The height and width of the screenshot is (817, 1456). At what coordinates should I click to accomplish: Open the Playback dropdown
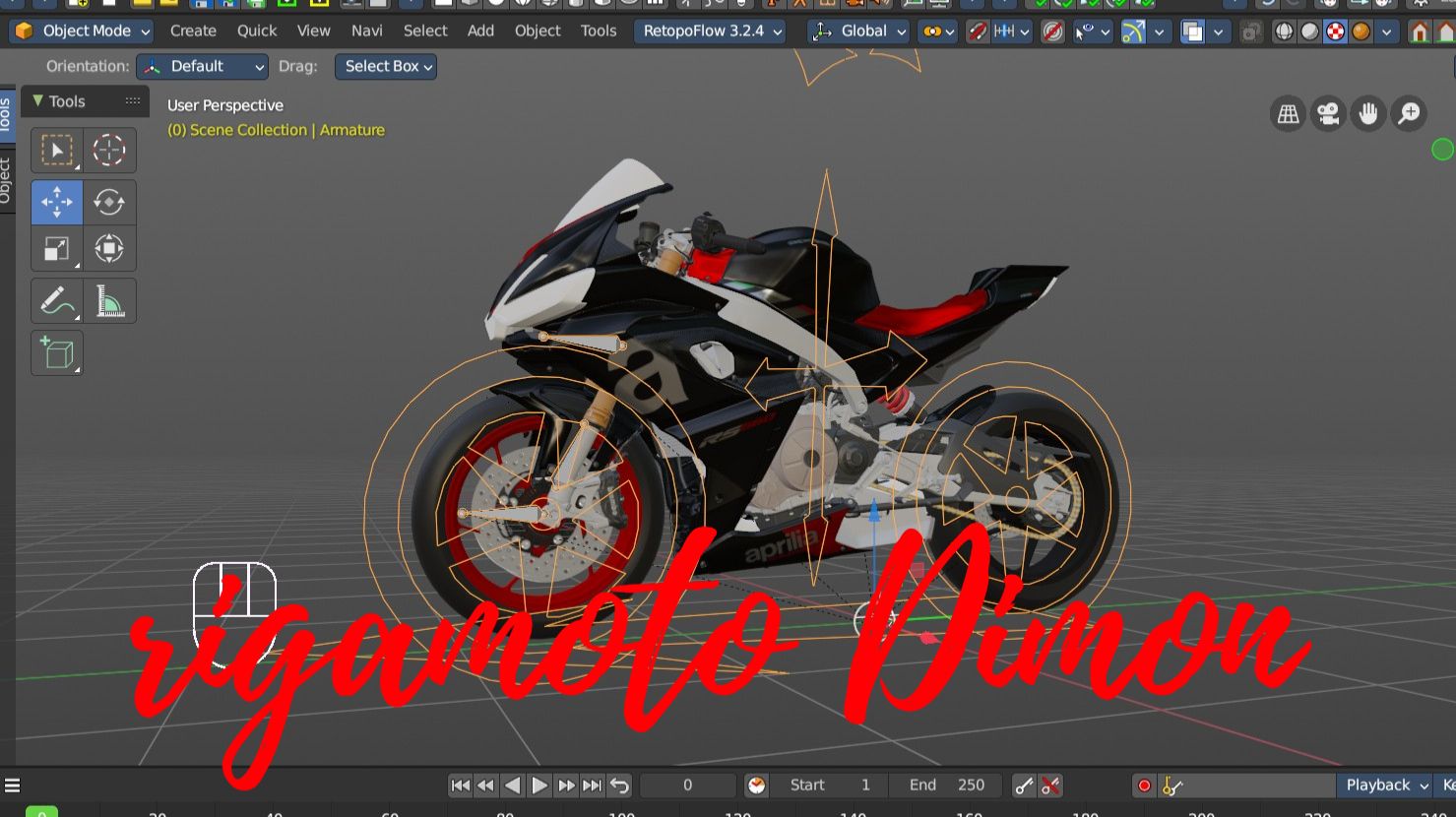(x=1384, y=786)
